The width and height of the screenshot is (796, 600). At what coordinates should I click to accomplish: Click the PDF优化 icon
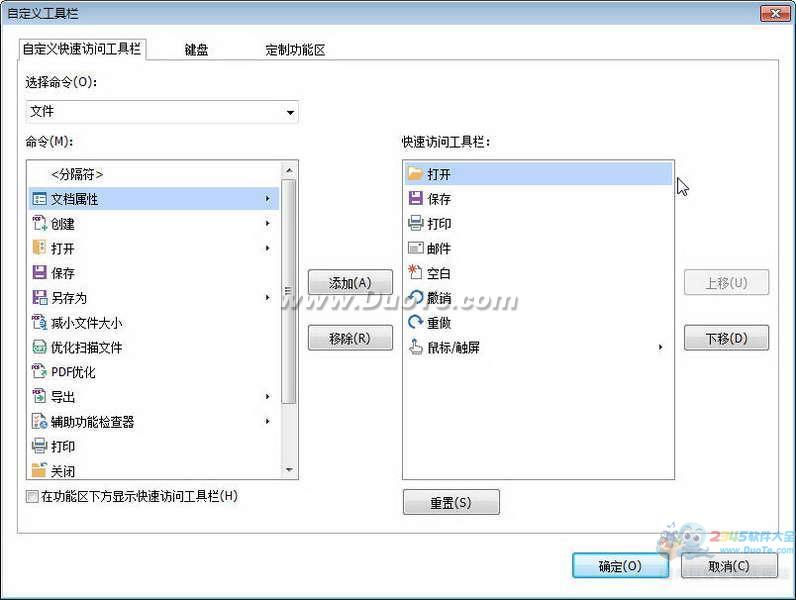[x=39, y=372]
